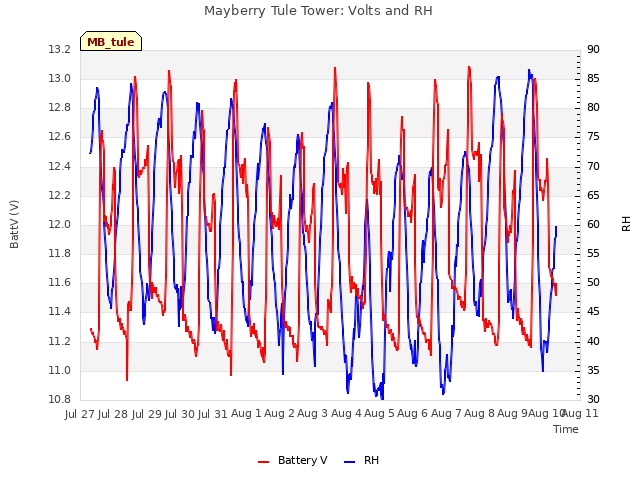Image resolution: width=640 pixels, height=480 pixels.
Task: Click the Aug 7 x-axis tick label
Action: tap(446, 413)
